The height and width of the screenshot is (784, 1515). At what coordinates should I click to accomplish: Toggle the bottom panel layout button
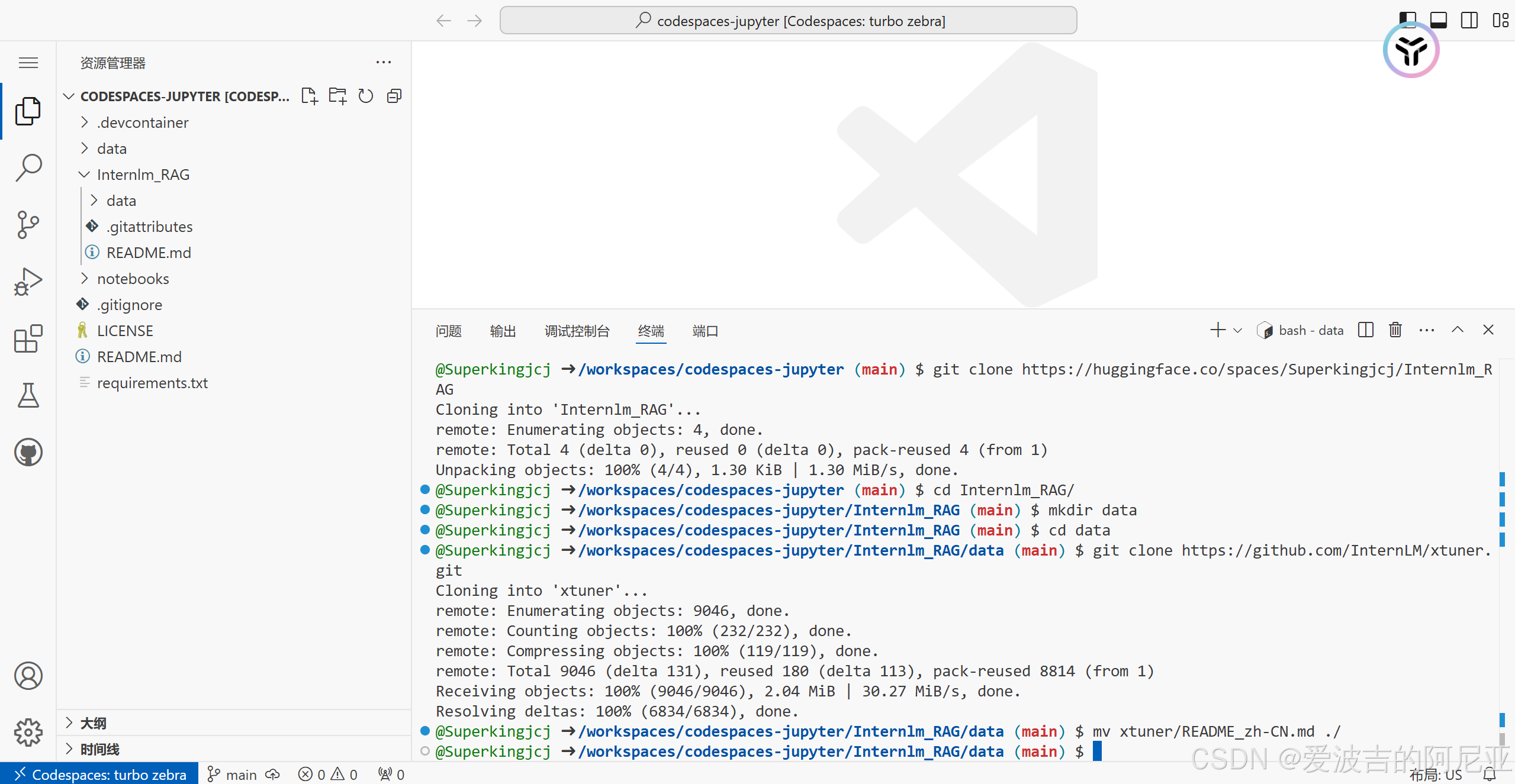tap(1438, 20)
